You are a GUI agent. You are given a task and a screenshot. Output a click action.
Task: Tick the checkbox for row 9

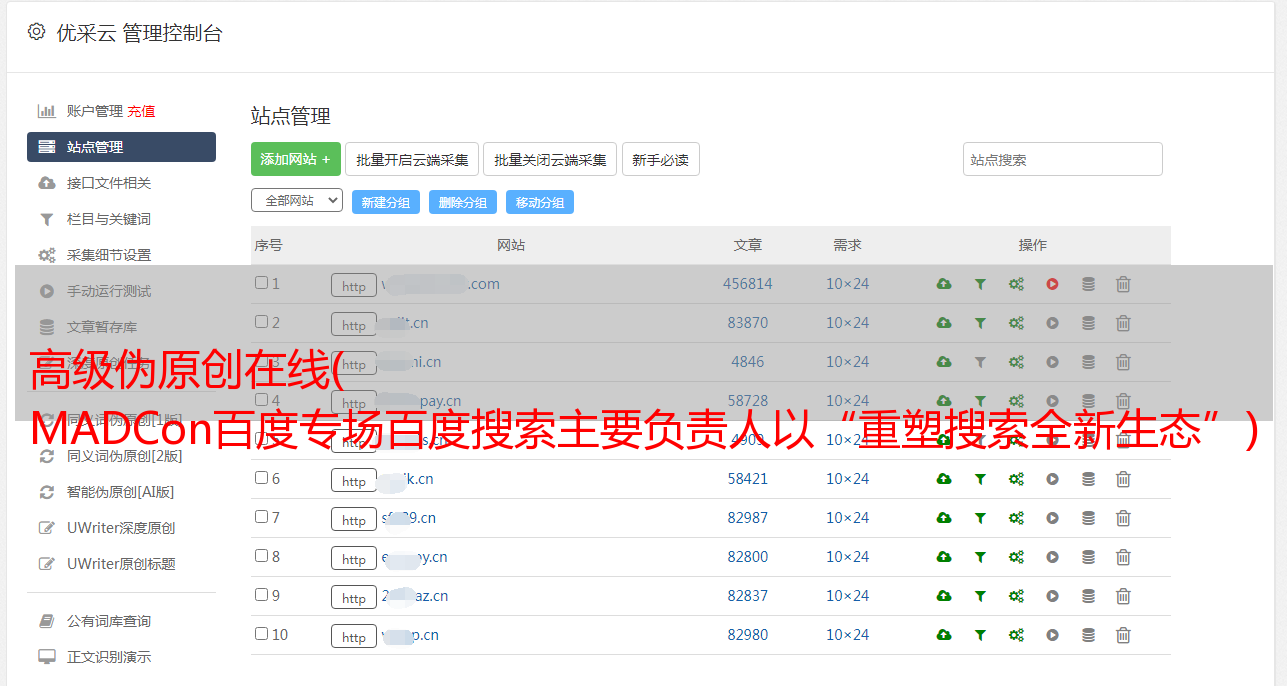point(261,595)
